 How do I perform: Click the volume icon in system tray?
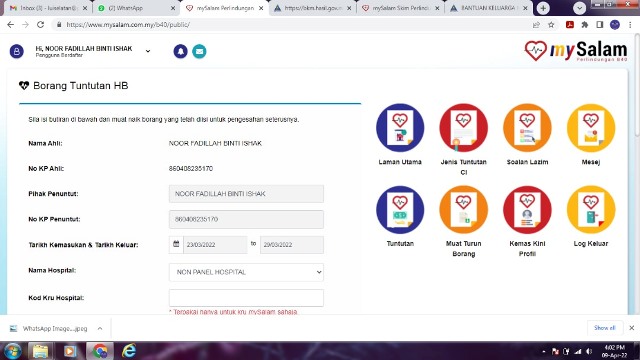pos(589,351)
